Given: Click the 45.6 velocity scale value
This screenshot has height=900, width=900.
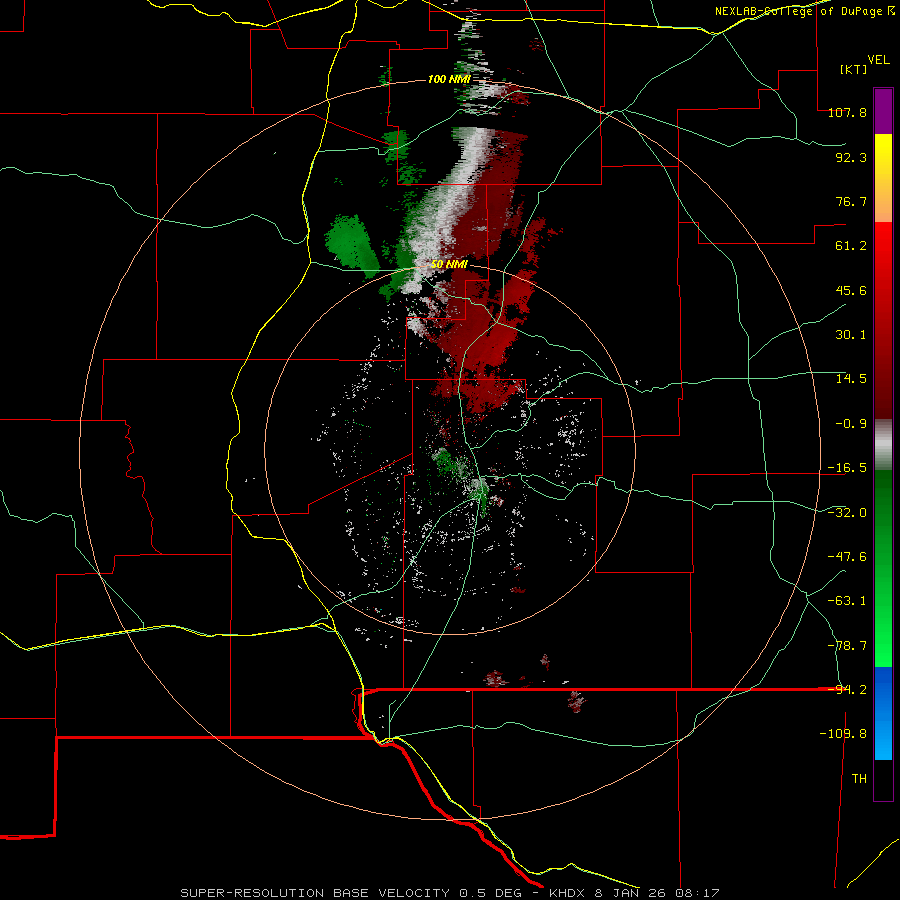Looking at the screenshot, I should point(851,291).
